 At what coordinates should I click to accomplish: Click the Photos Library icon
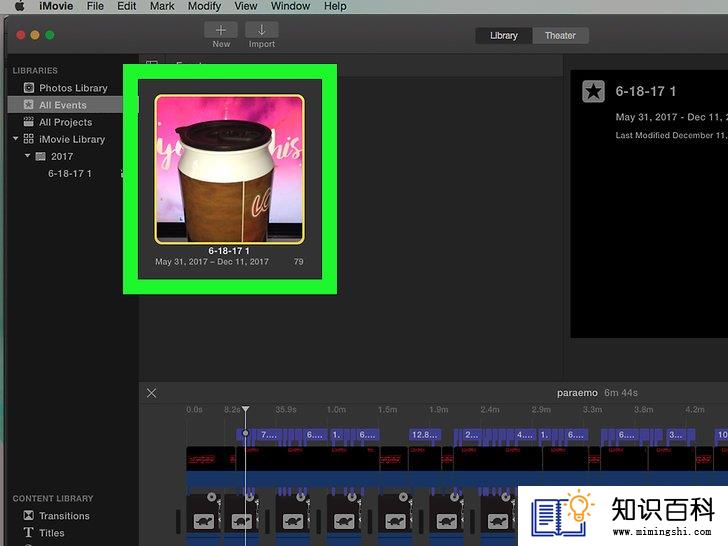[x=29, y=88]
